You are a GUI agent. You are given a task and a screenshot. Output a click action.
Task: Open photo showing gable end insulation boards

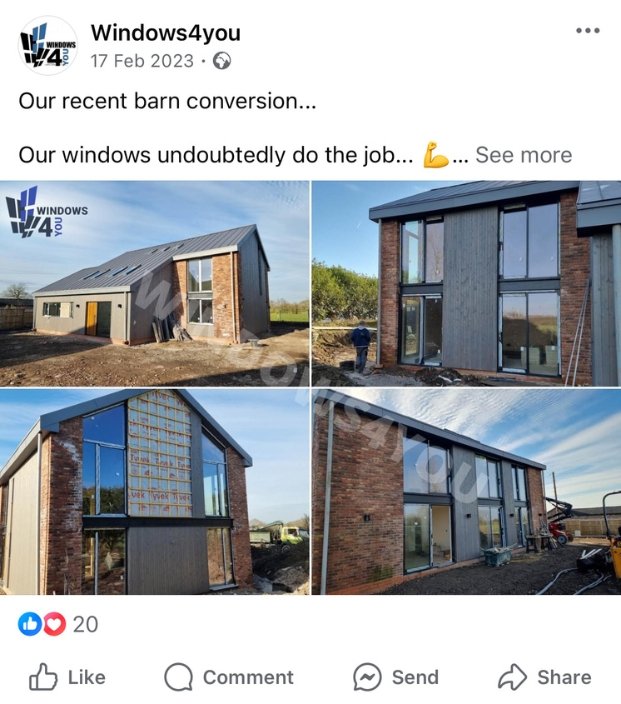point(154,492)
